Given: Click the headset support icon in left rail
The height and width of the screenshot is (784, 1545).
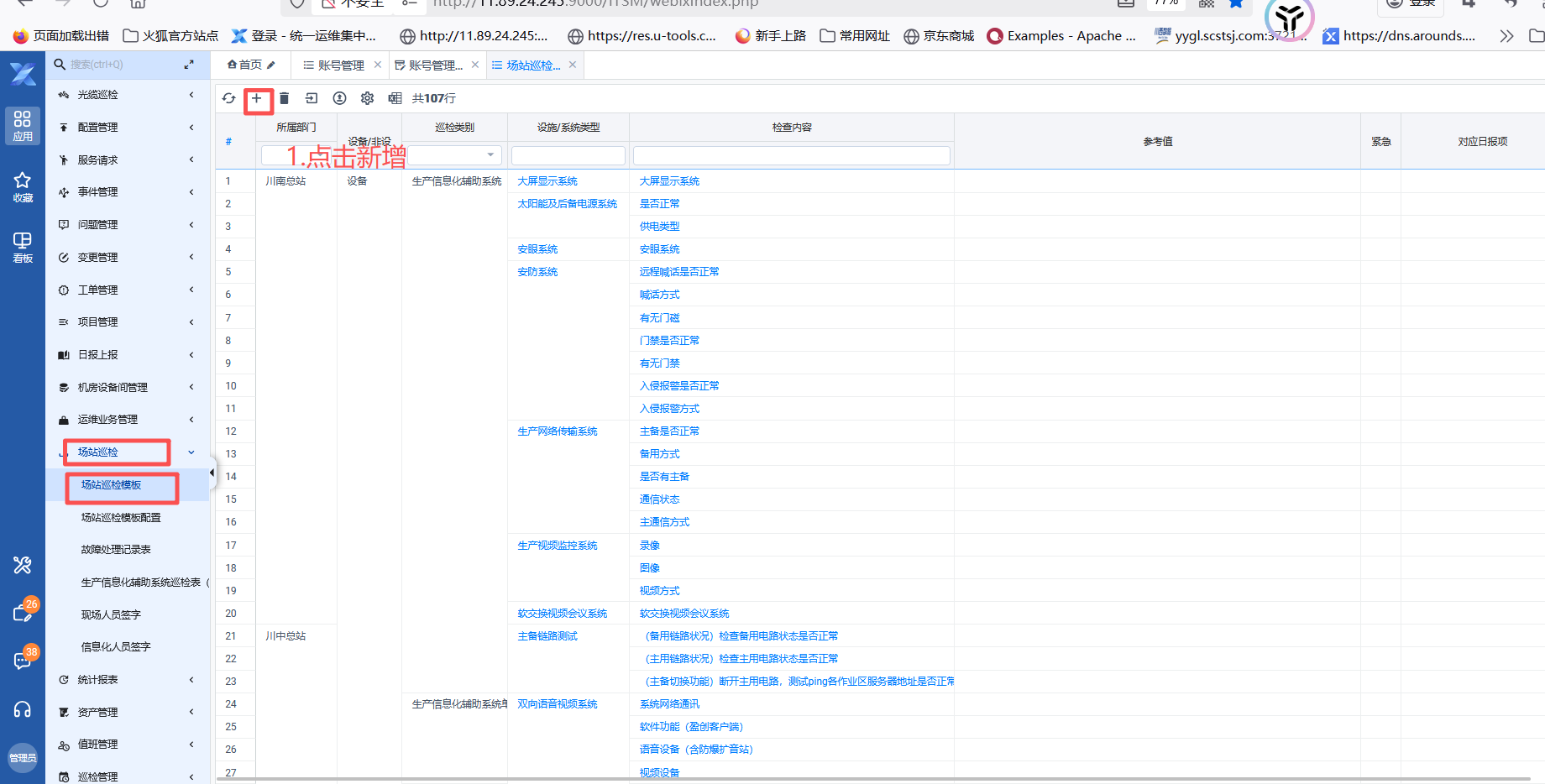Looking at the screenshot, I should pos(23,710).
